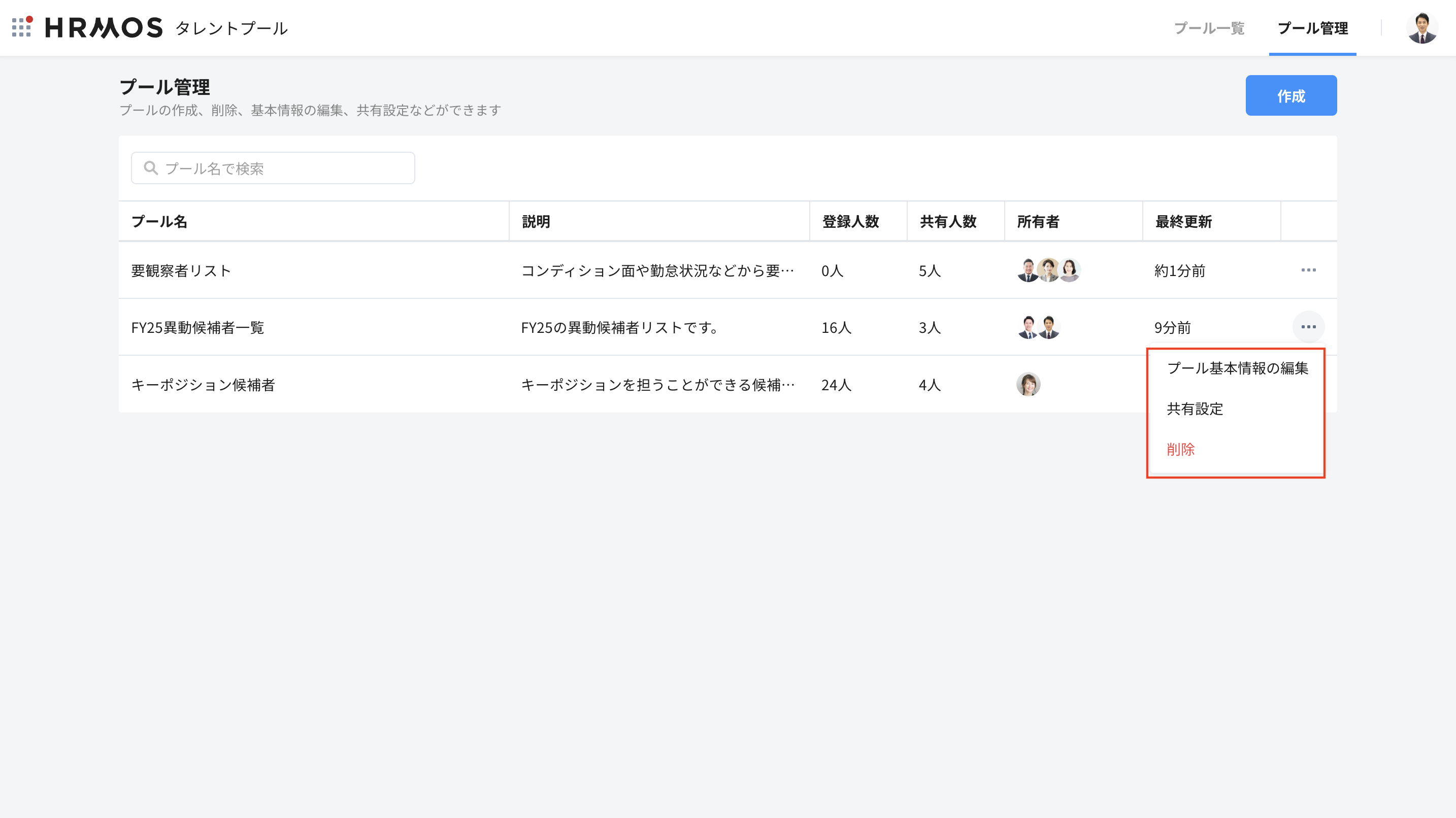Click the search magnifier icon

point(150,168)
